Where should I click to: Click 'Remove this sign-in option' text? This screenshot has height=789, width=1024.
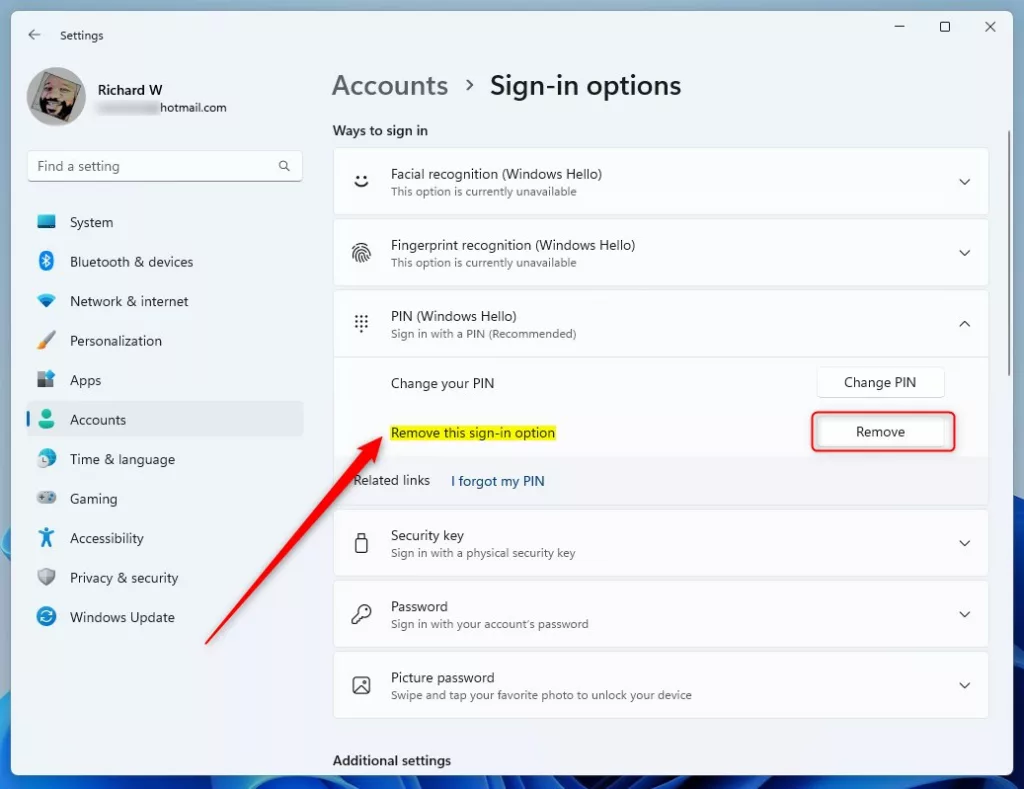[473, 432]
